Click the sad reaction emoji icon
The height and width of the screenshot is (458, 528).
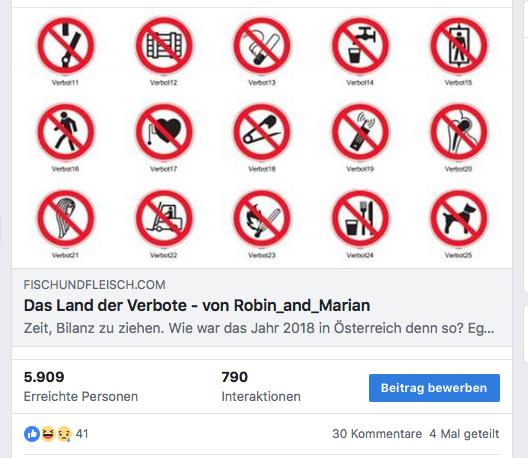tap(64, 434)
